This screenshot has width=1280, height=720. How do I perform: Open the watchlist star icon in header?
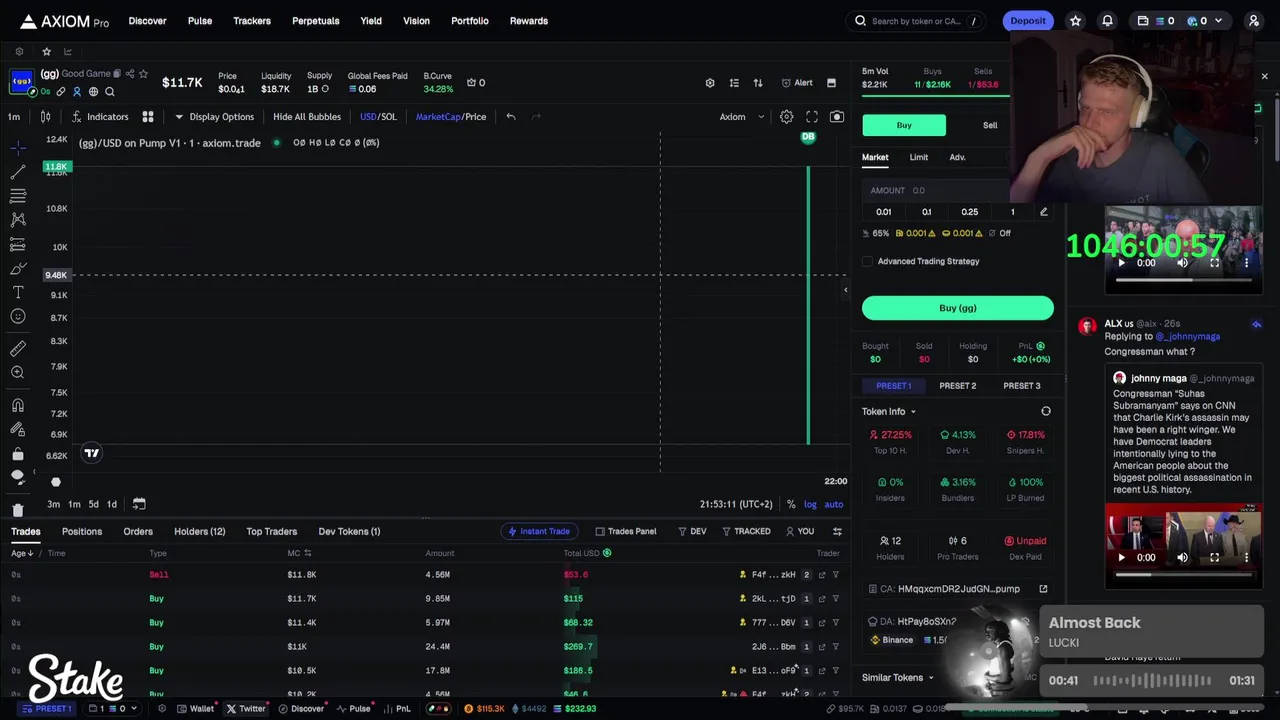click(x=1076, y=21)
